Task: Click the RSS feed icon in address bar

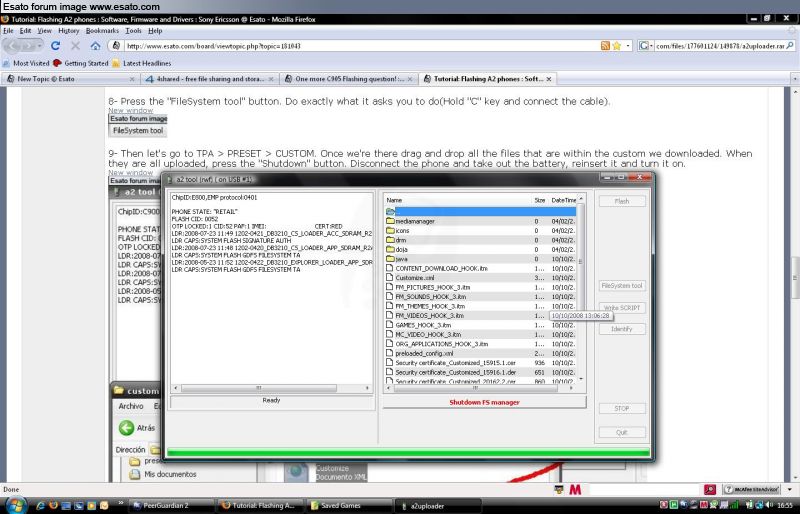Action: click(x=605, y=46)
